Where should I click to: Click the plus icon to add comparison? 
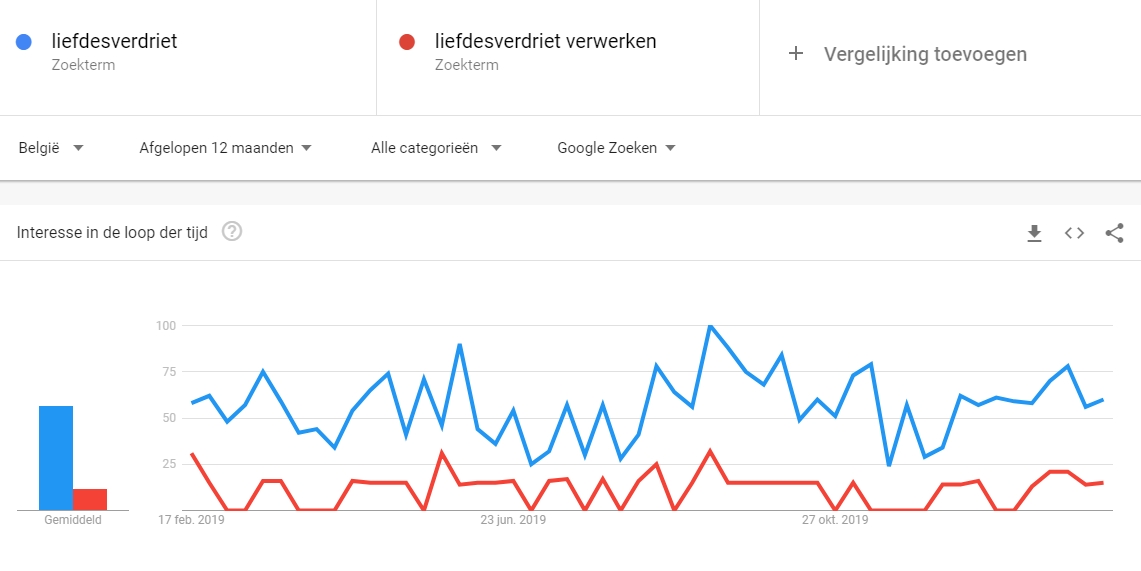(x=796, y=54)
